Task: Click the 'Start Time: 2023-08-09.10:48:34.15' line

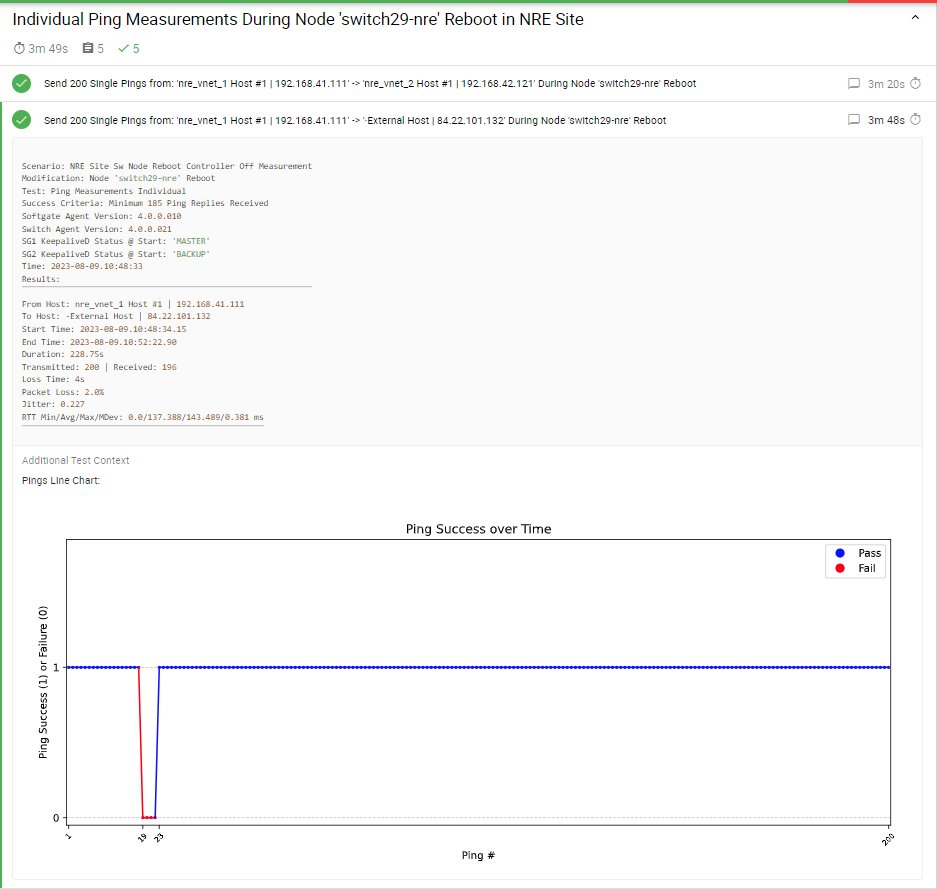Action: pos(104,329)
